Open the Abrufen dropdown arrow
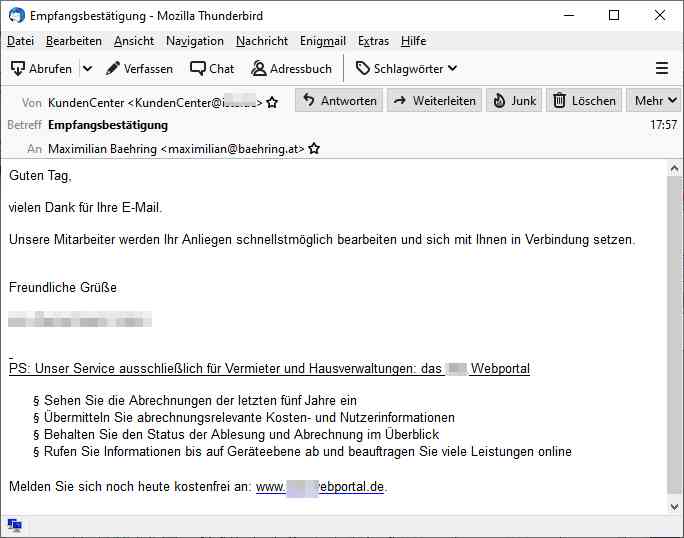 (87, 68)
